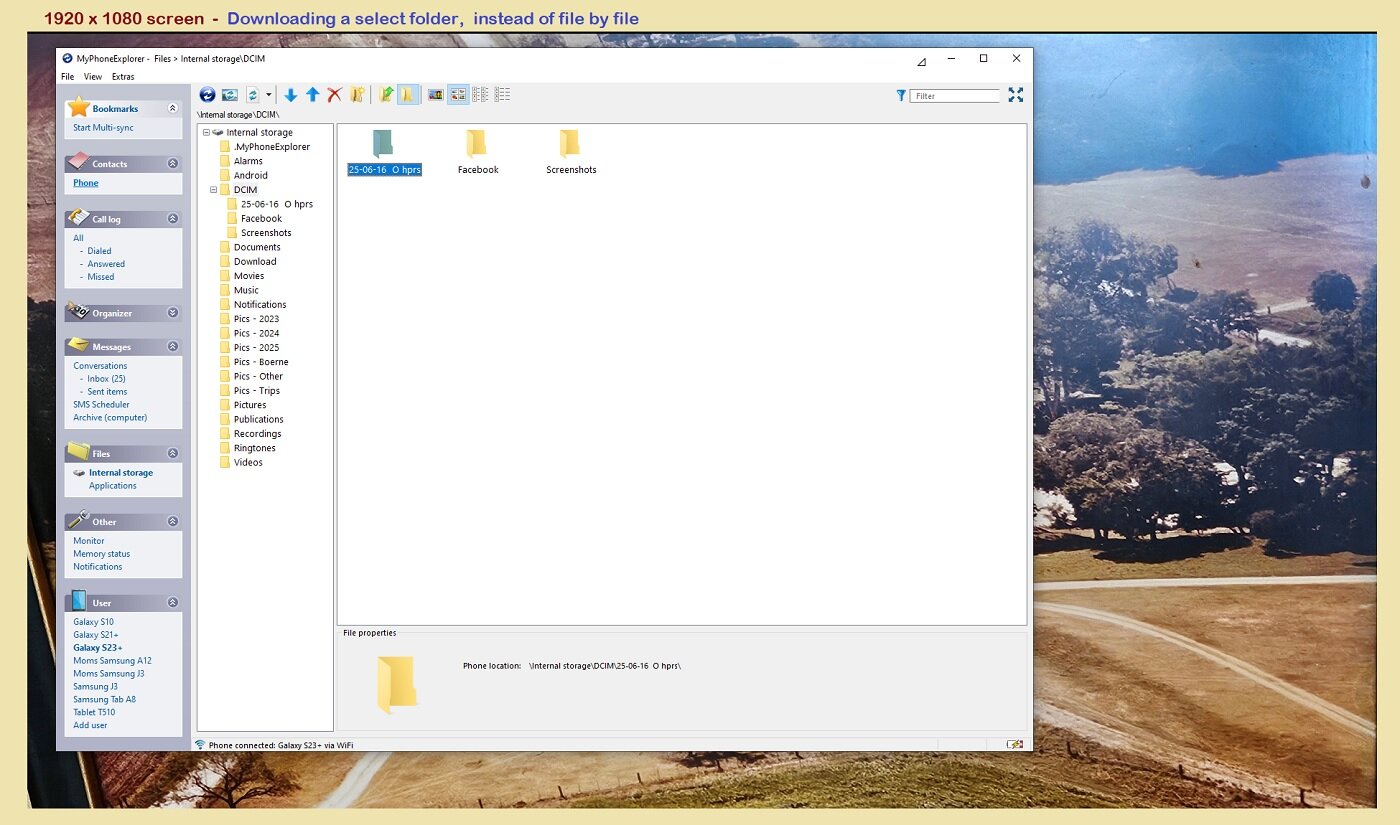Image resolution: width=1400 pixels, height=825 pixels.
Task: Click the Start Multi-sync link
Action: (103, 128)
